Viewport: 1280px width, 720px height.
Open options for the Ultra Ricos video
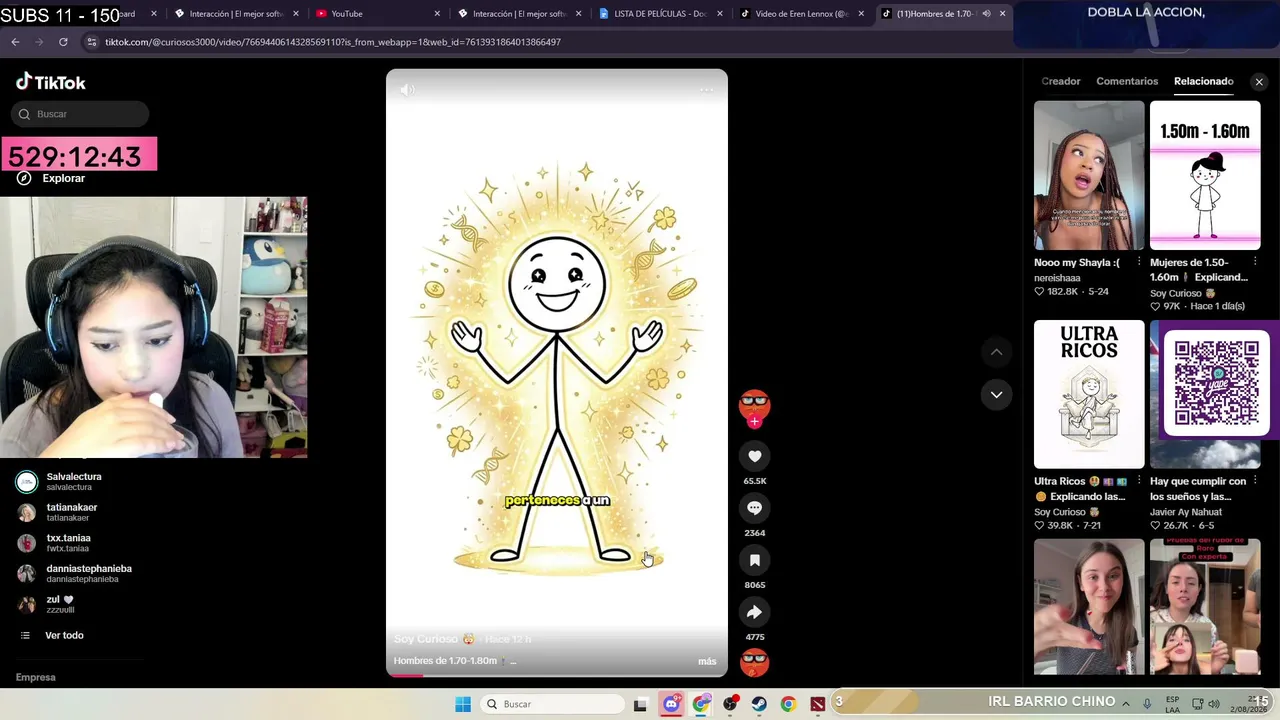point(1139,481)
